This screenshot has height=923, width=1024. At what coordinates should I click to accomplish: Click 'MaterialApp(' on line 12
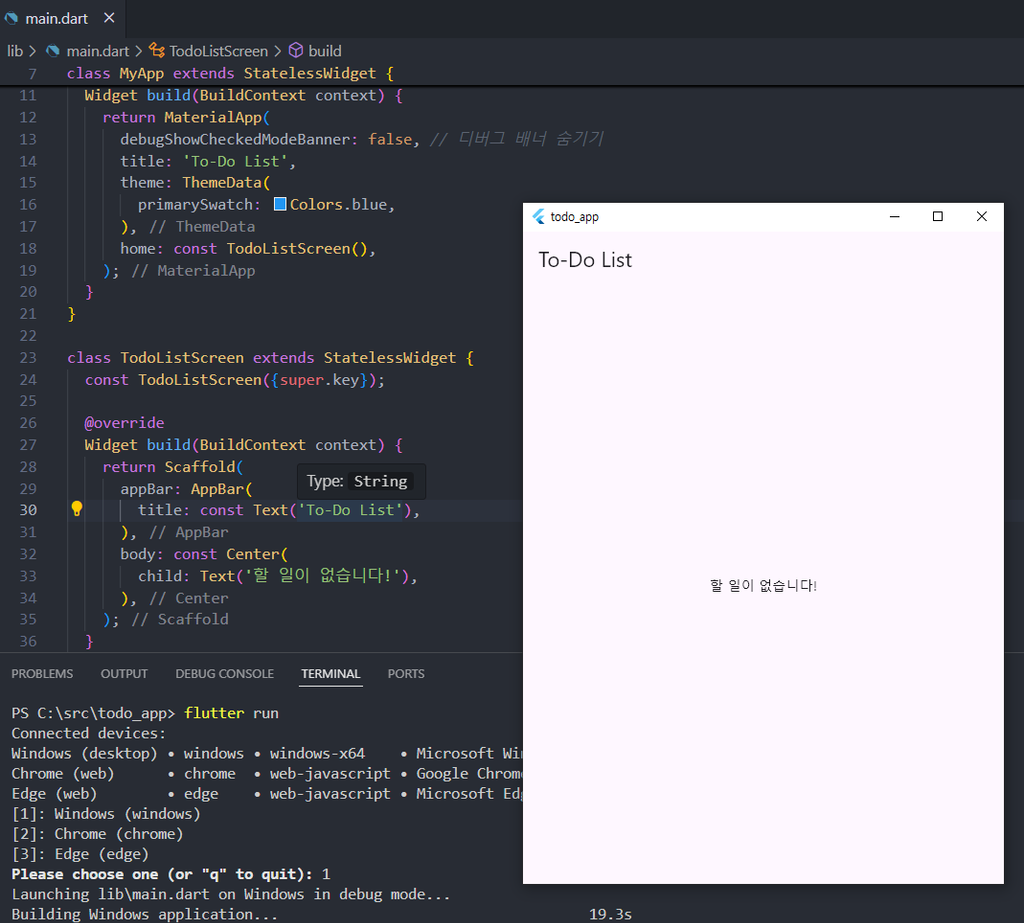point(217,118)
